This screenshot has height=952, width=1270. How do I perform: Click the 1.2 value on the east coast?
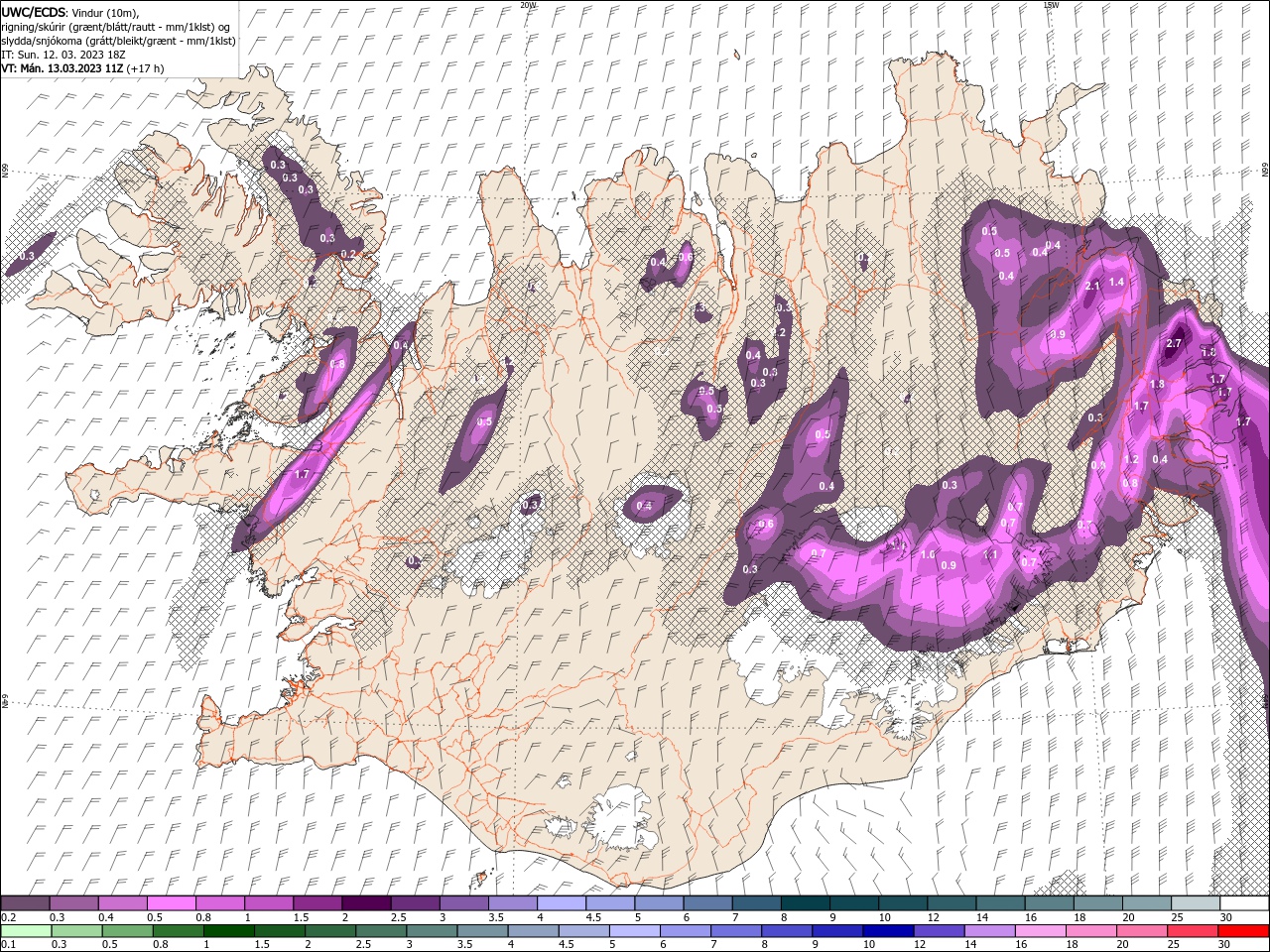(1132, 459)
